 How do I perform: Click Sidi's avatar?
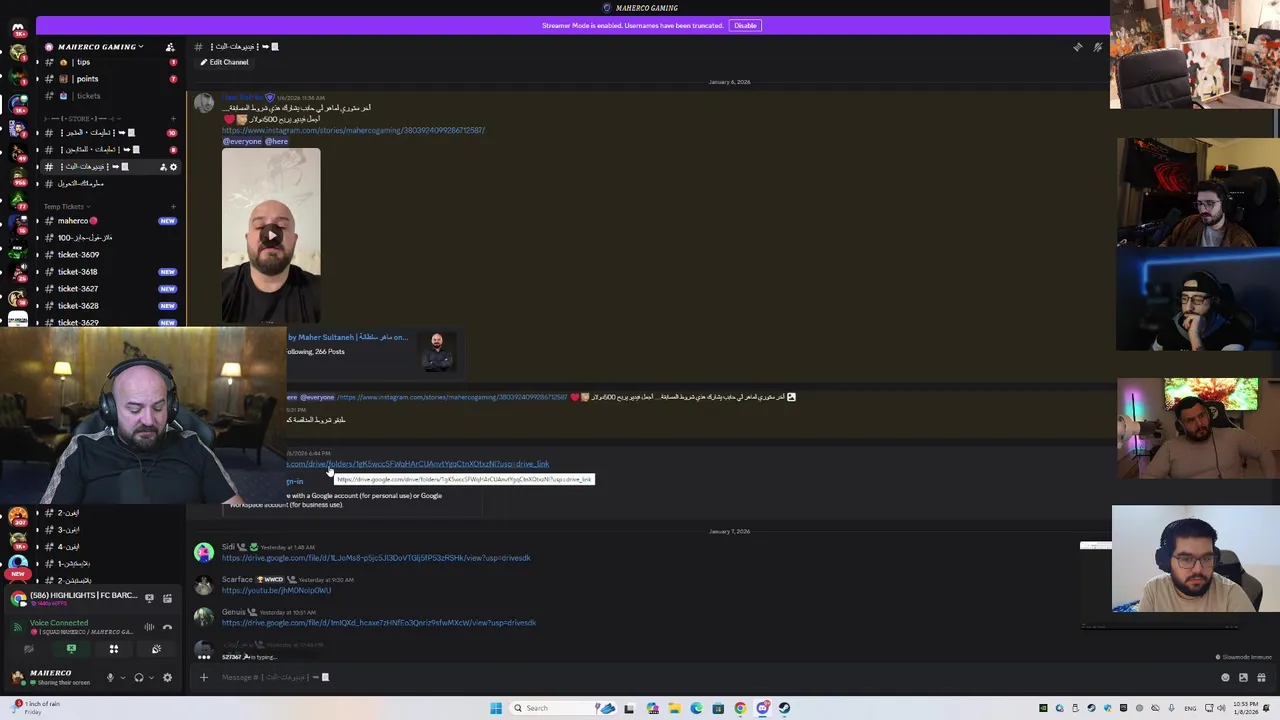tap(204, 552)
